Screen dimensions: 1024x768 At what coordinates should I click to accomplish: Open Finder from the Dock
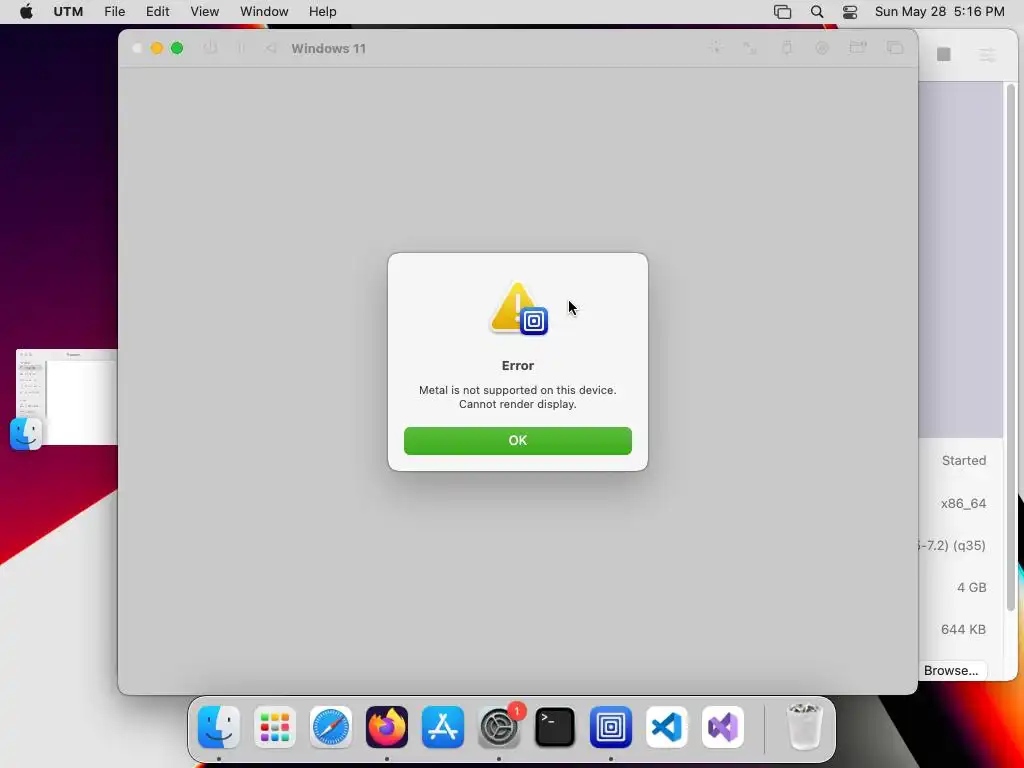(219, 727)
